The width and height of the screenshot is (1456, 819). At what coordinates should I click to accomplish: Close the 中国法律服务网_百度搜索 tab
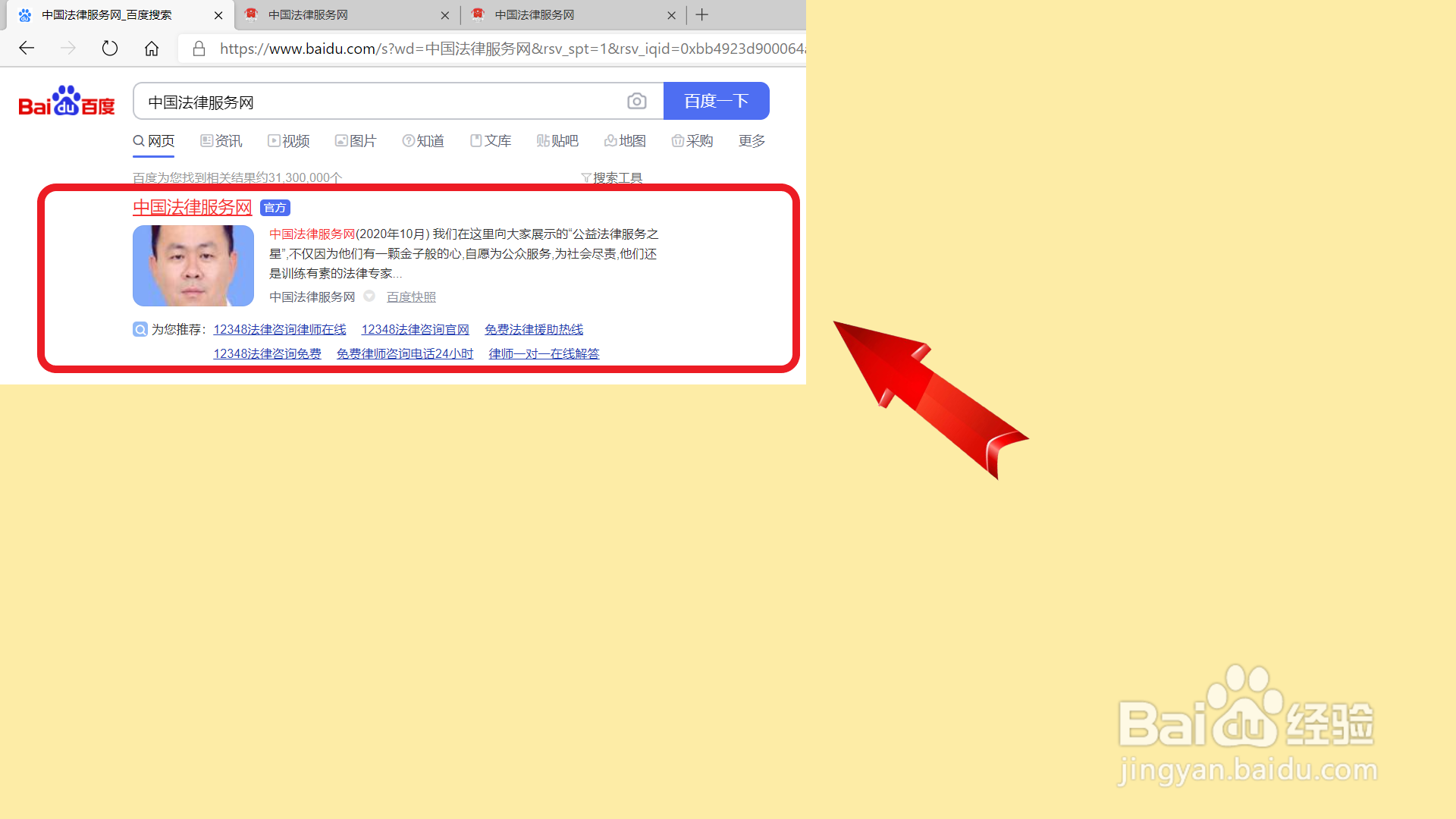(218, 15)
